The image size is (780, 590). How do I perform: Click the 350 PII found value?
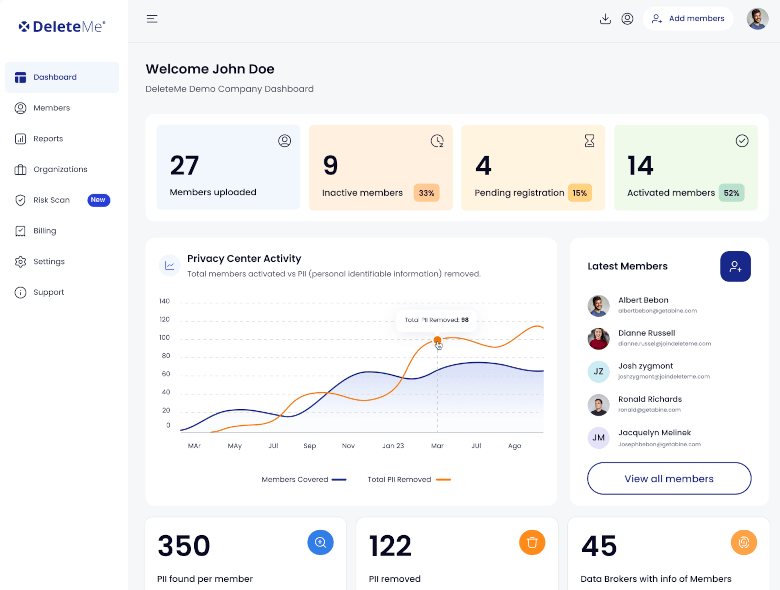pyautogui.click(x=184, y=546)
